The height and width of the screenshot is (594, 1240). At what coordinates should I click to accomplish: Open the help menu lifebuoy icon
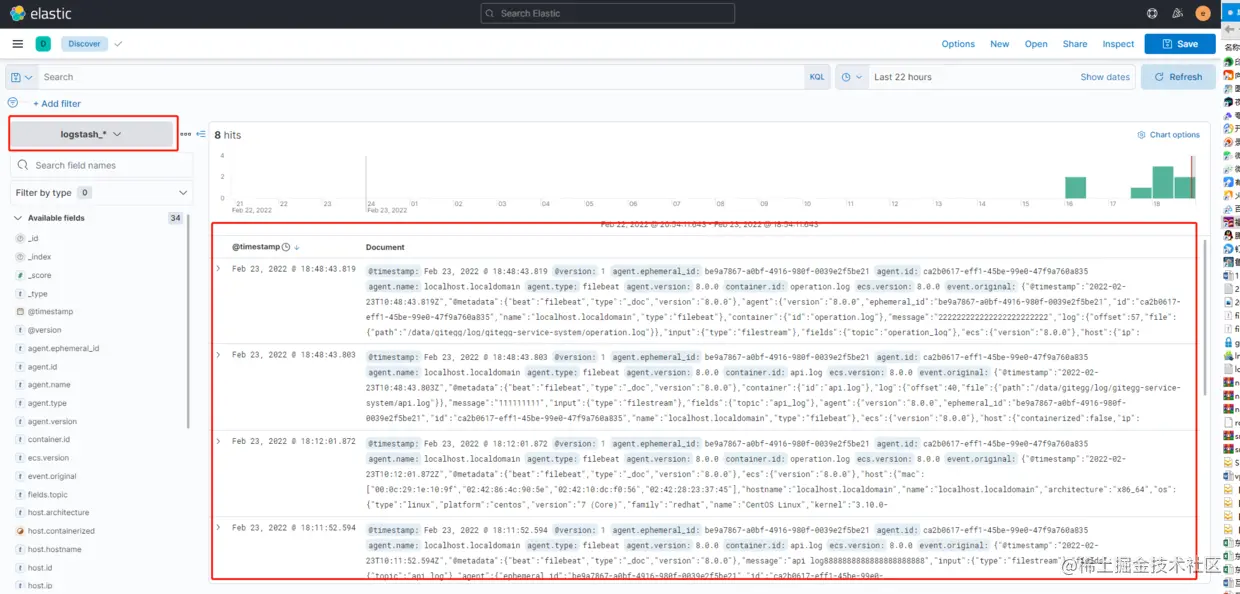(1152, 13)
